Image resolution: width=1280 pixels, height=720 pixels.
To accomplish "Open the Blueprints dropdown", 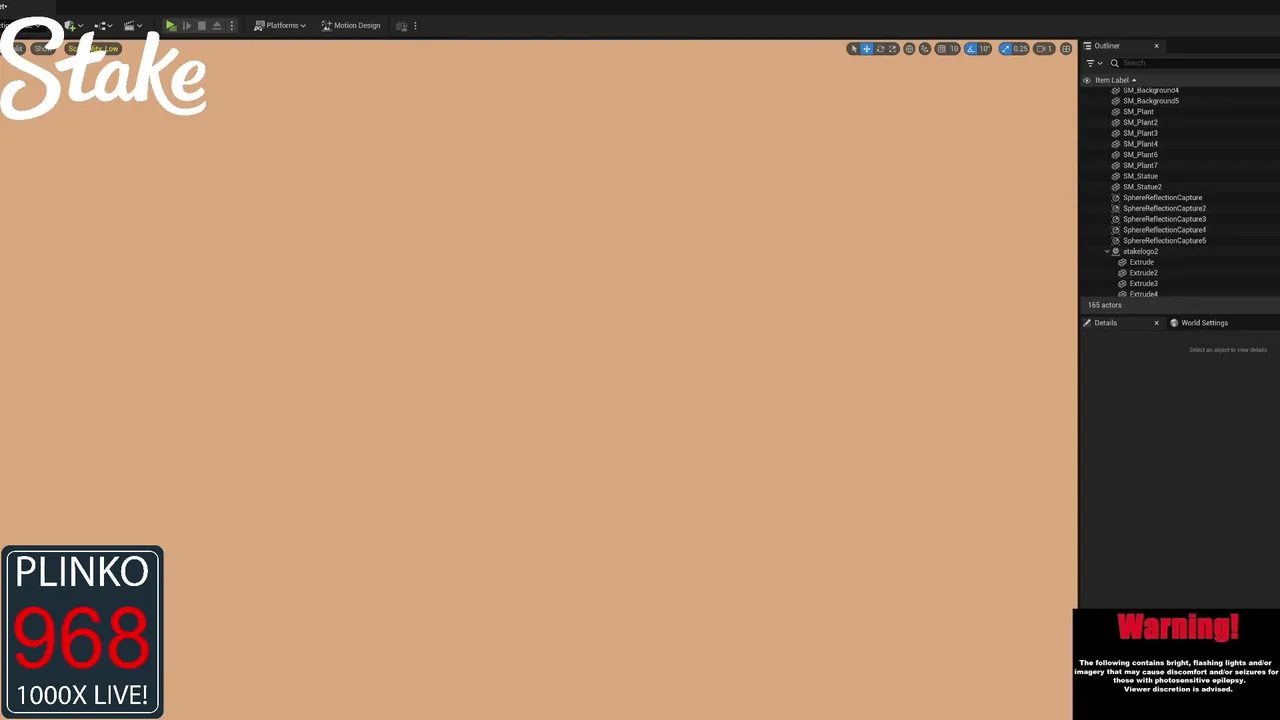I will [102, 26].
